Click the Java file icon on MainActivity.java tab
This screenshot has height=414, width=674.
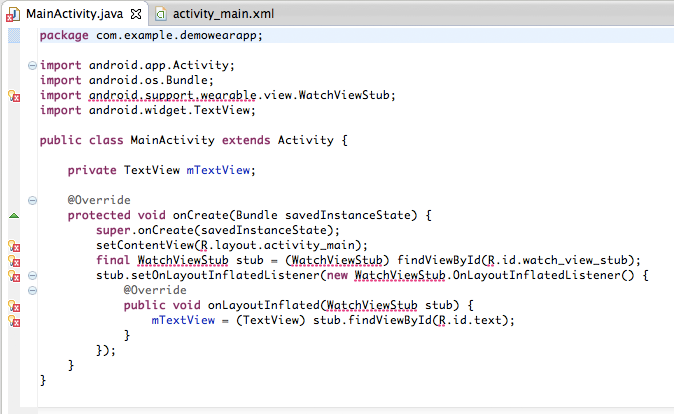pos(13,14)
